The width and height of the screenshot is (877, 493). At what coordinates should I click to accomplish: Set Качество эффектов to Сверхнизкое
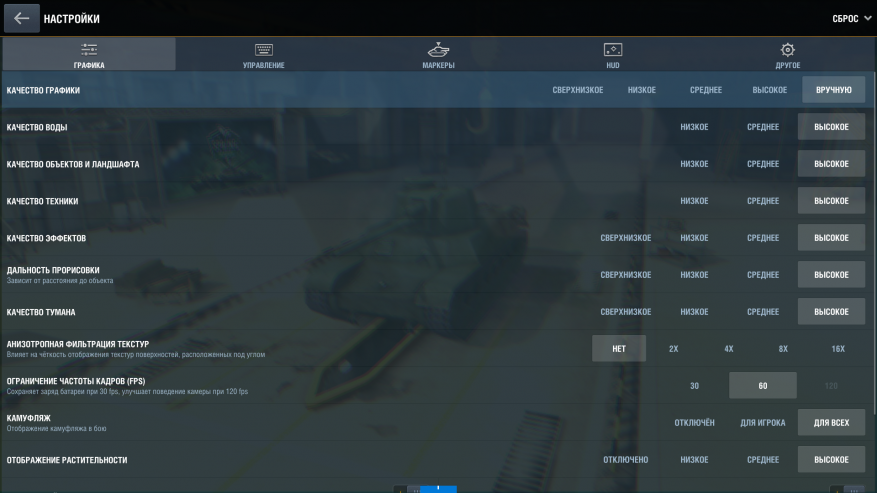tap(626, 238)
